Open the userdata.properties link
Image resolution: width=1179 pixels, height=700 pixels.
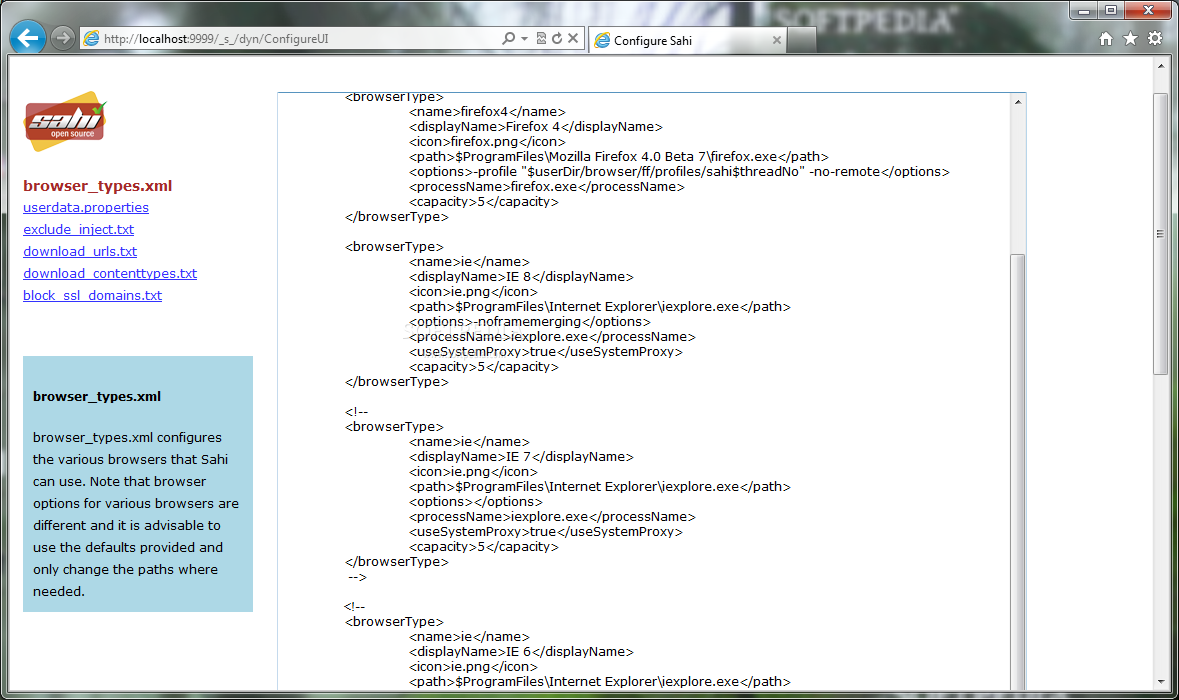click(86, 208)
